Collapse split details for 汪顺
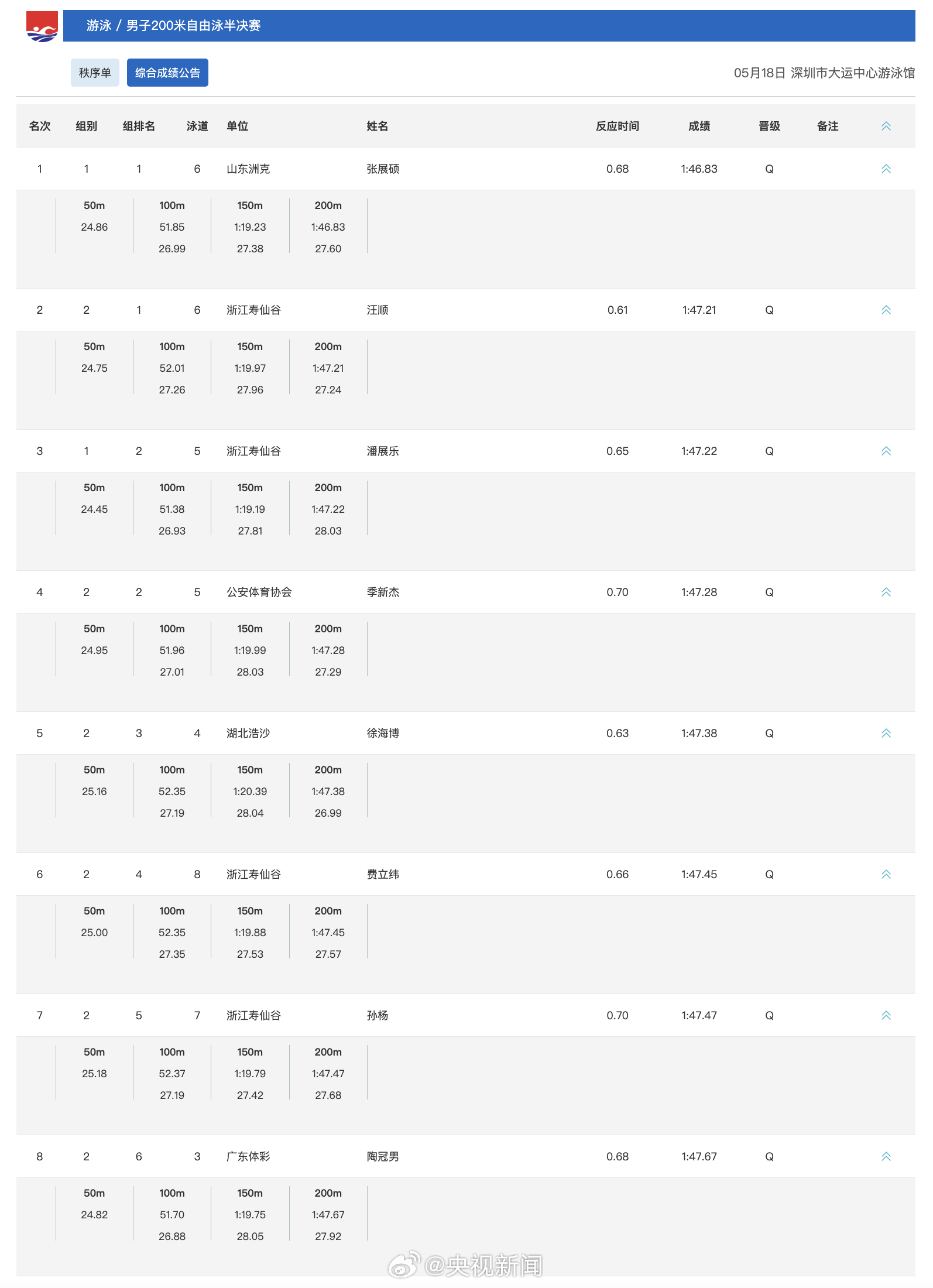Image resolution: width=933 pixels, height=1288 pixels. pos(886,310)
